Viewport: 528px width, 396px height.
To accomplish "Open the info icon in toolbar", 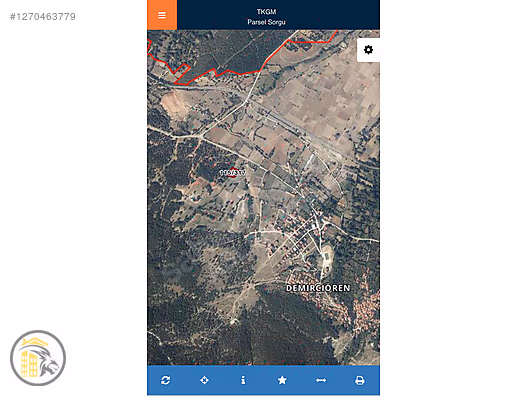I will click(243, 380).
